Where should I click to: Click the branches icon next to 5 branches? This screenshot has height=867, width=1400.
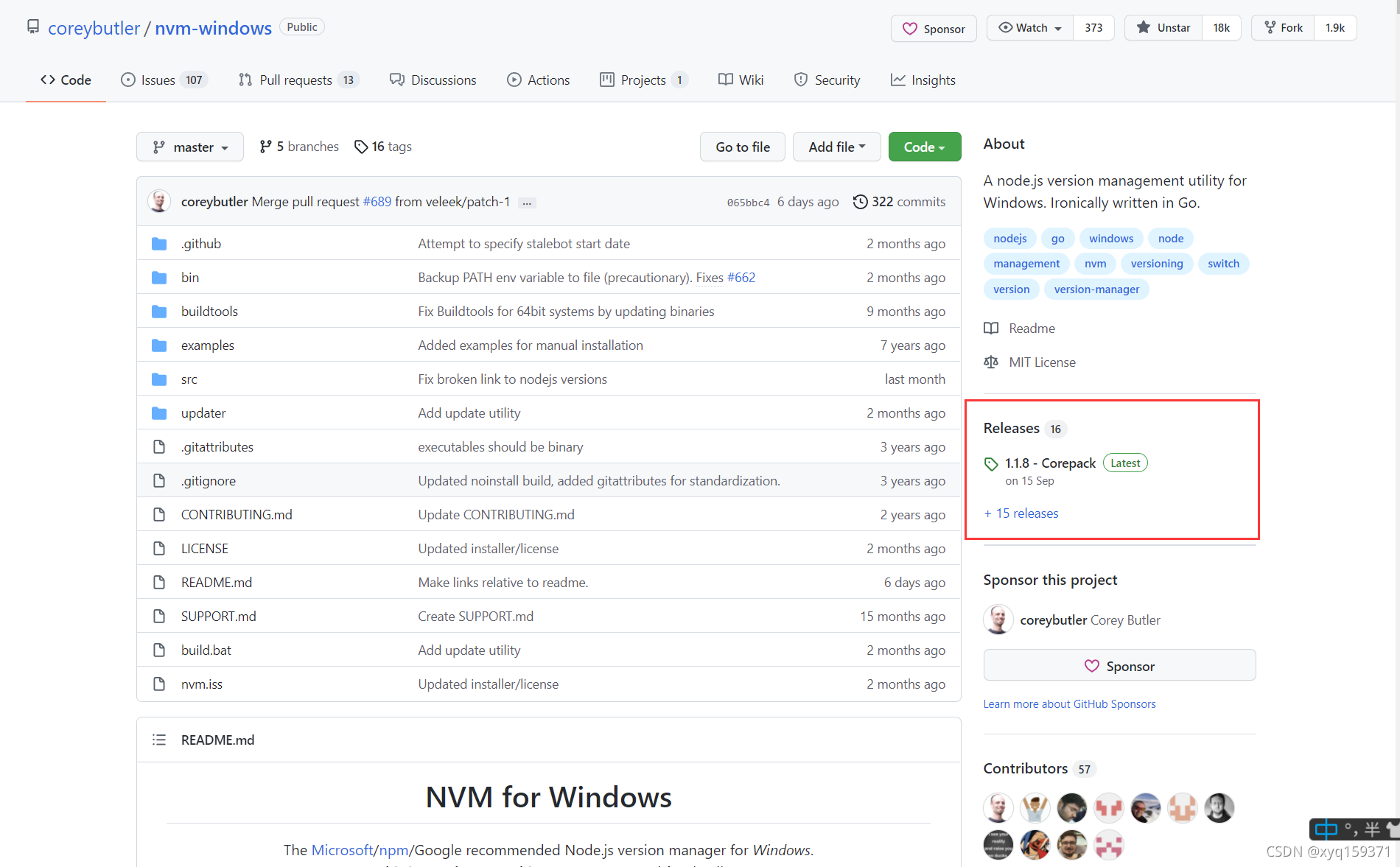pos(266,147)
